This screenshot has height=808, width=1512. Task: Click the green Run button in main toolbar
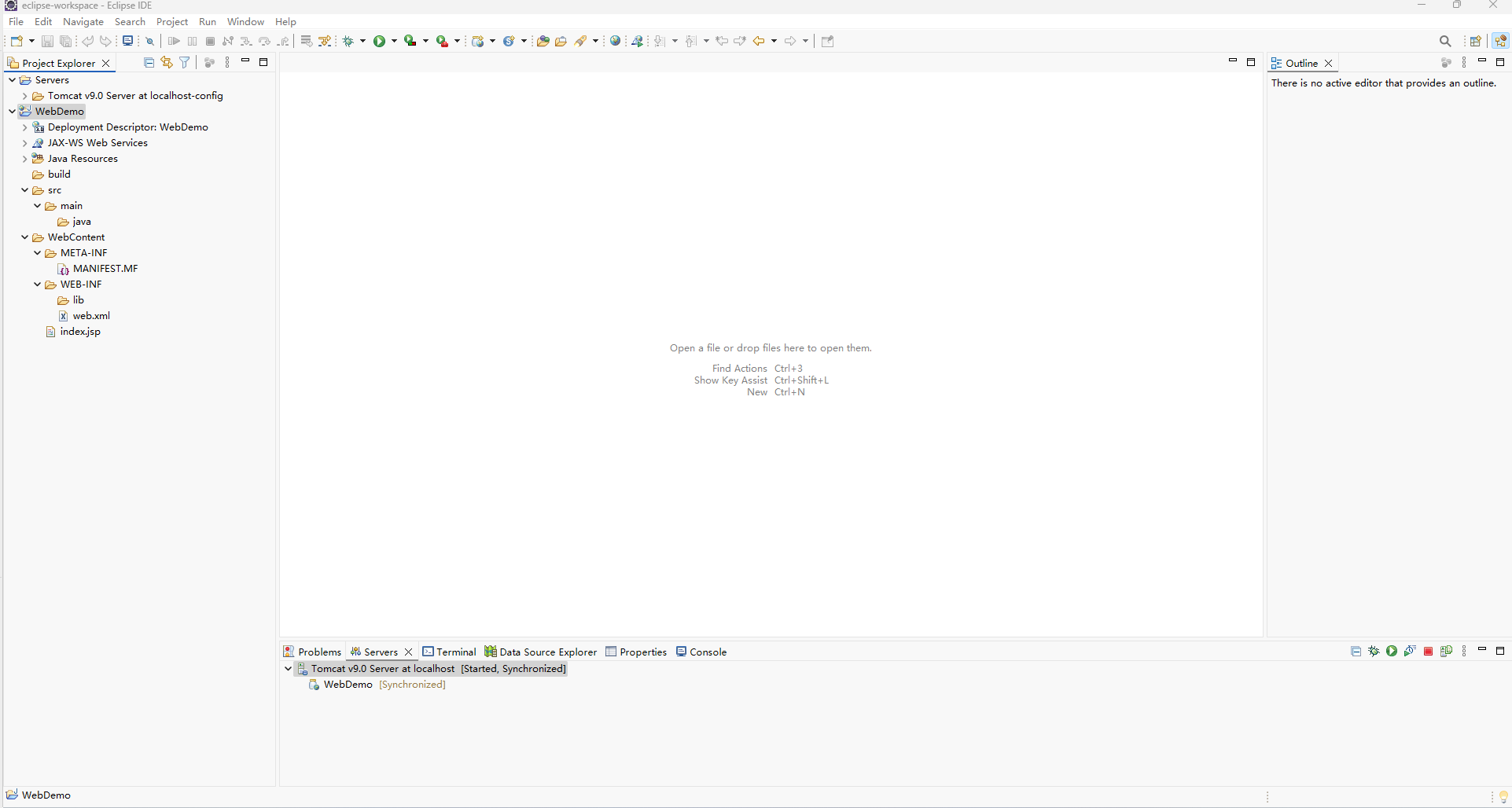(380, 41)
